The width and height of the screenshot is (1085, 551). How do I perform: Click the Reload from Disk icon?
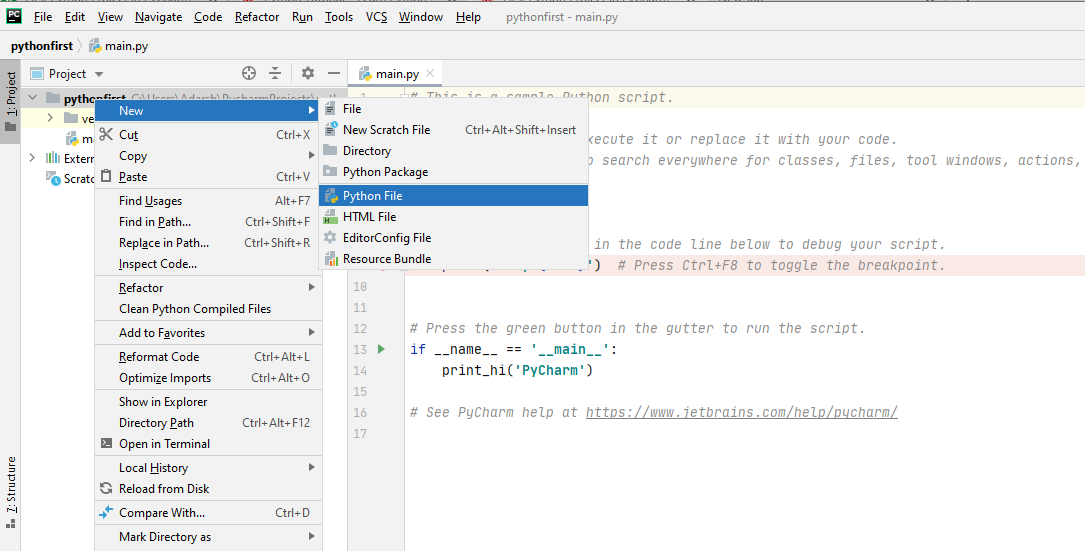point(106,489)
